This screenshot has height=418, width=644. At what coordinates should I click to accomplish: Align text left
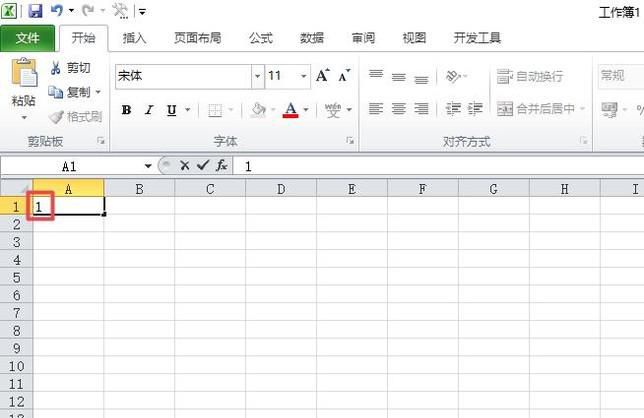(x=376, y=109)
